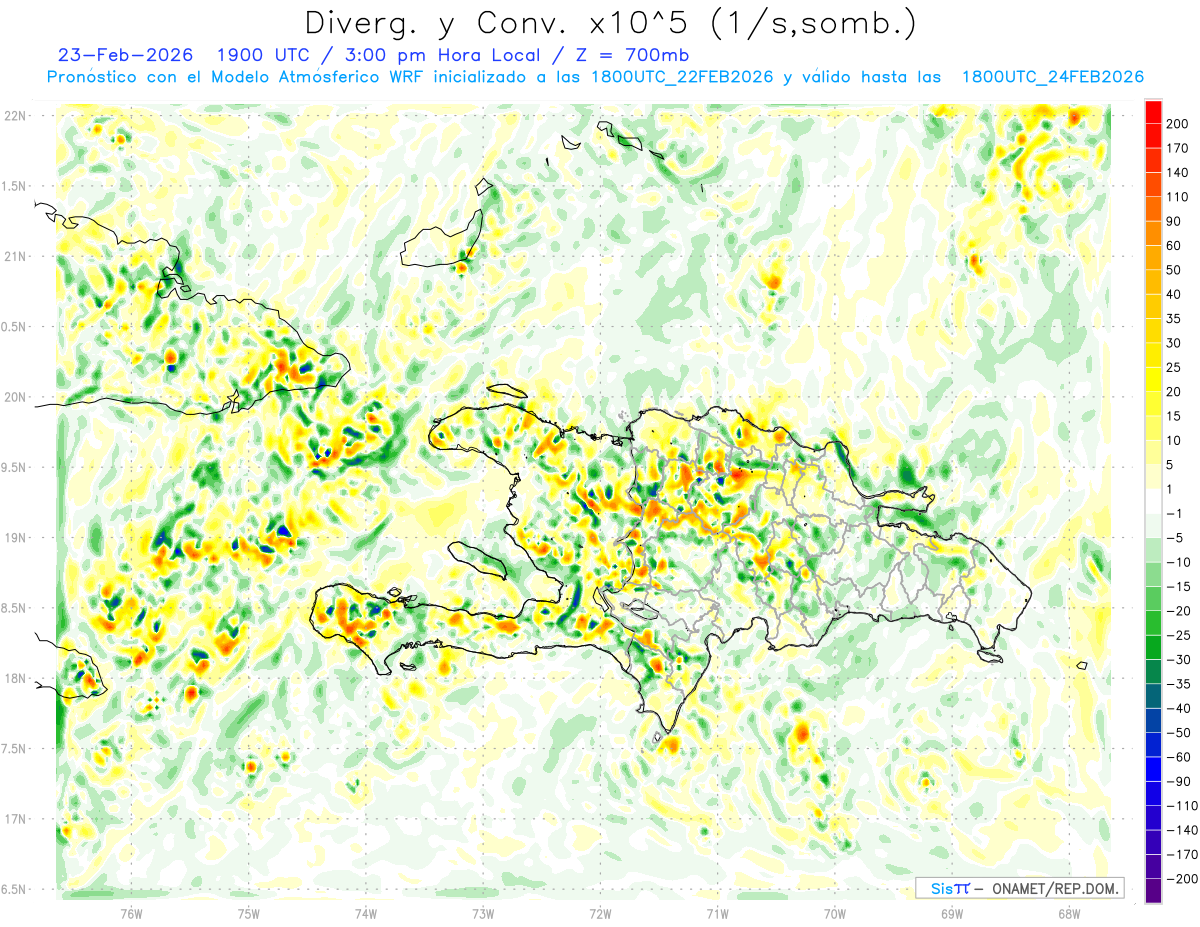This screenshot has height=927, width=1200.
Task: Click the title 'Diverg. y Conv. x10^5 (1/s,somb.)'
Action: coord(610,23)
